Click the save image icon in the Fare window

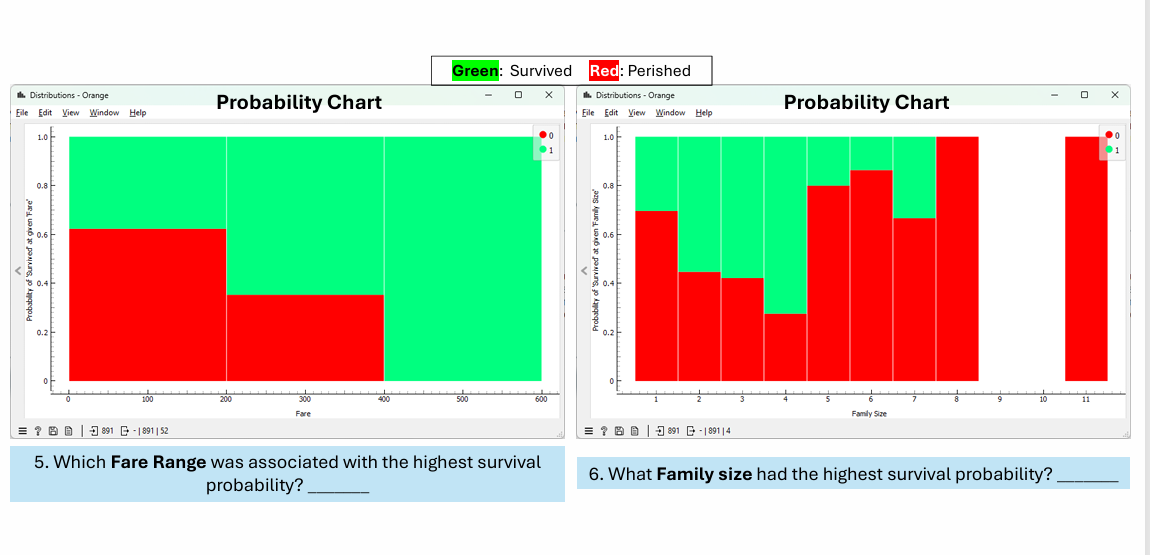click(53, 430)
